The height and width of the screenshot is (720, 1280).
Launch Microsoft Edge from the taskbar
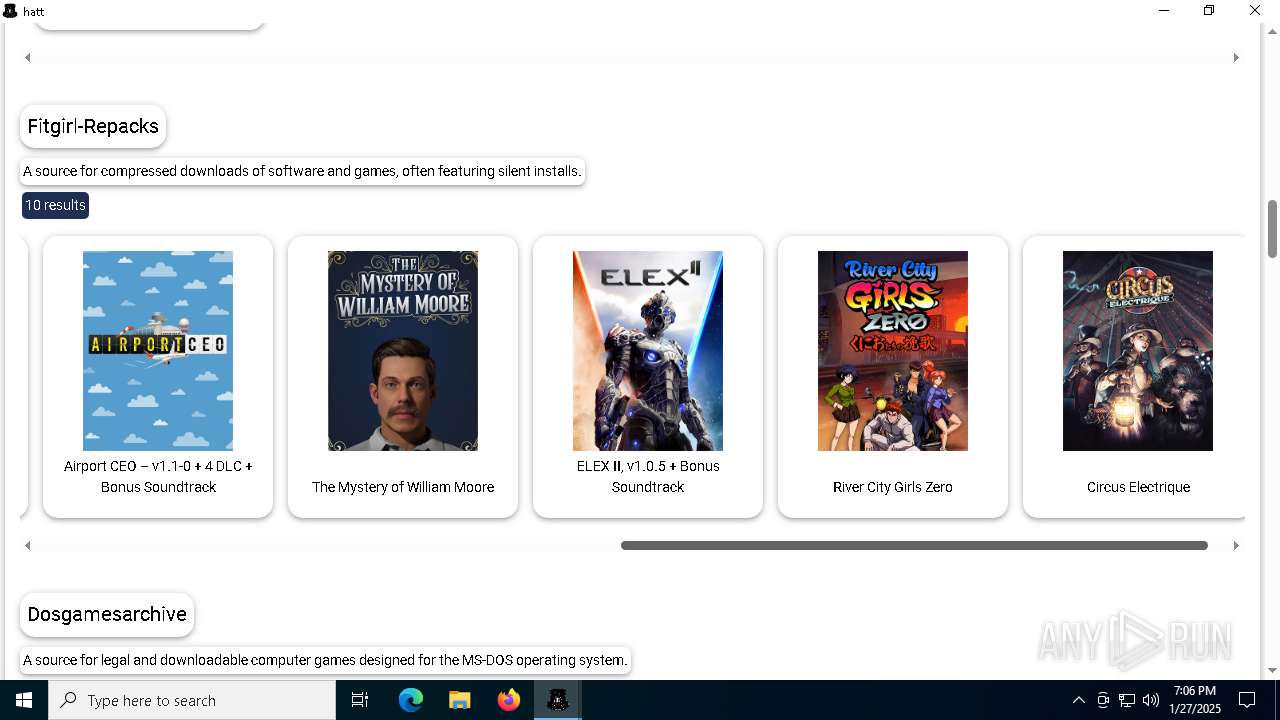point(411,700)
